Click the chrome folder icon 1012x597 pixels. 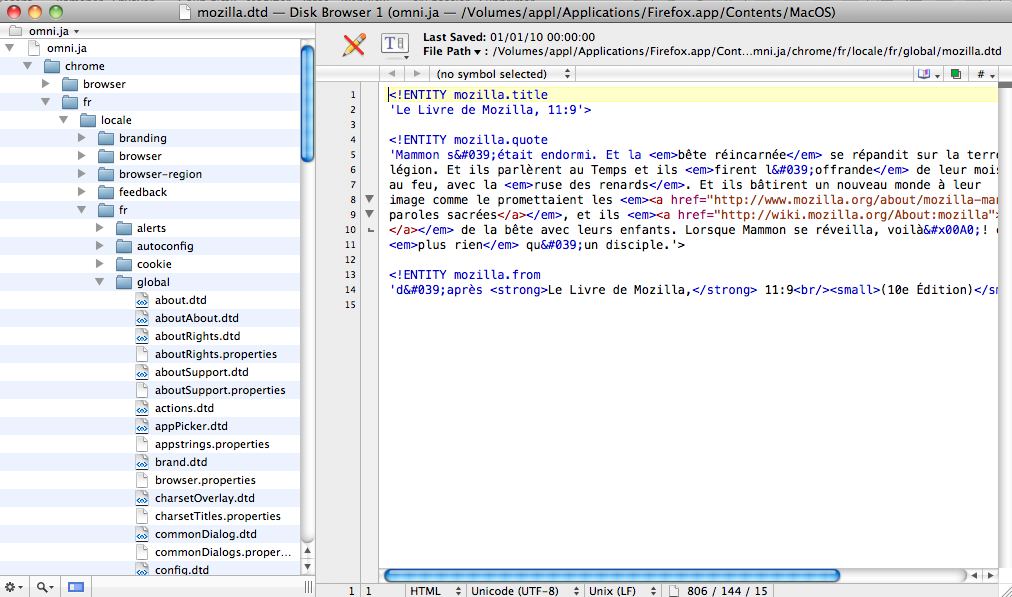coord(52,66)
